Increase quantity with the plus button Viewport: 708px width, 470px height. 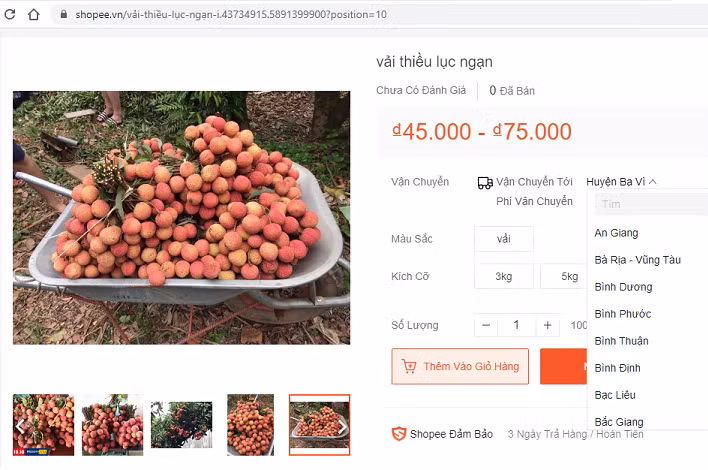coord(548,325)
